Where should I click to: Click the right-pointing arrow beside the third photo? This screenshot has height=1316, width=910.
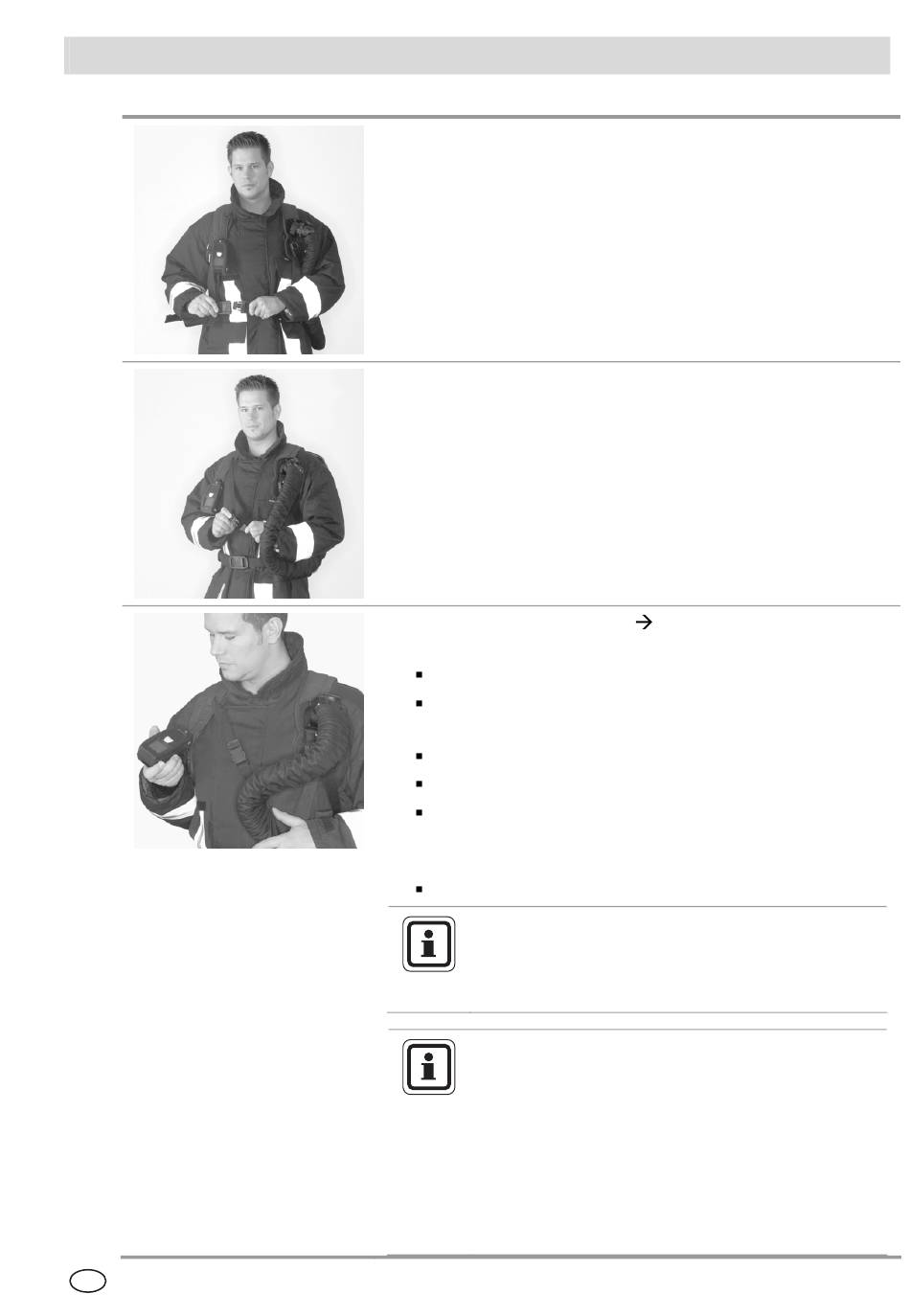coord(645,623)
